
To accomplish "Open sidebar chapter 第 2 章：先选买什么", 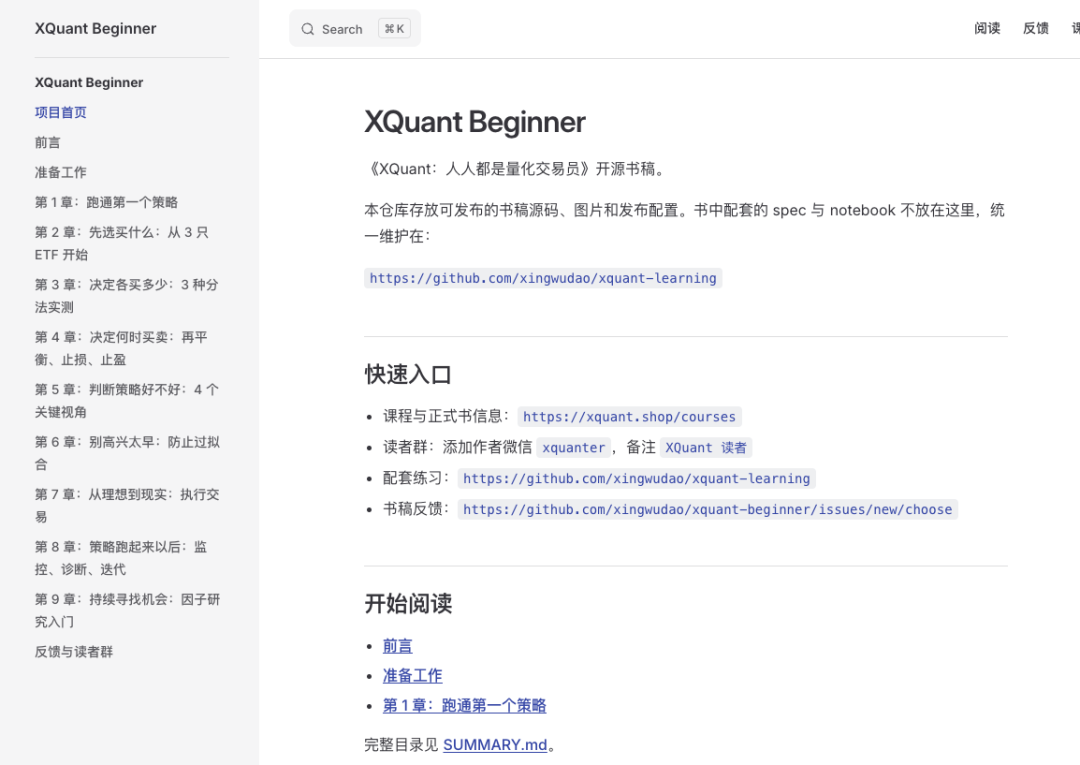I will coord(121,243).
